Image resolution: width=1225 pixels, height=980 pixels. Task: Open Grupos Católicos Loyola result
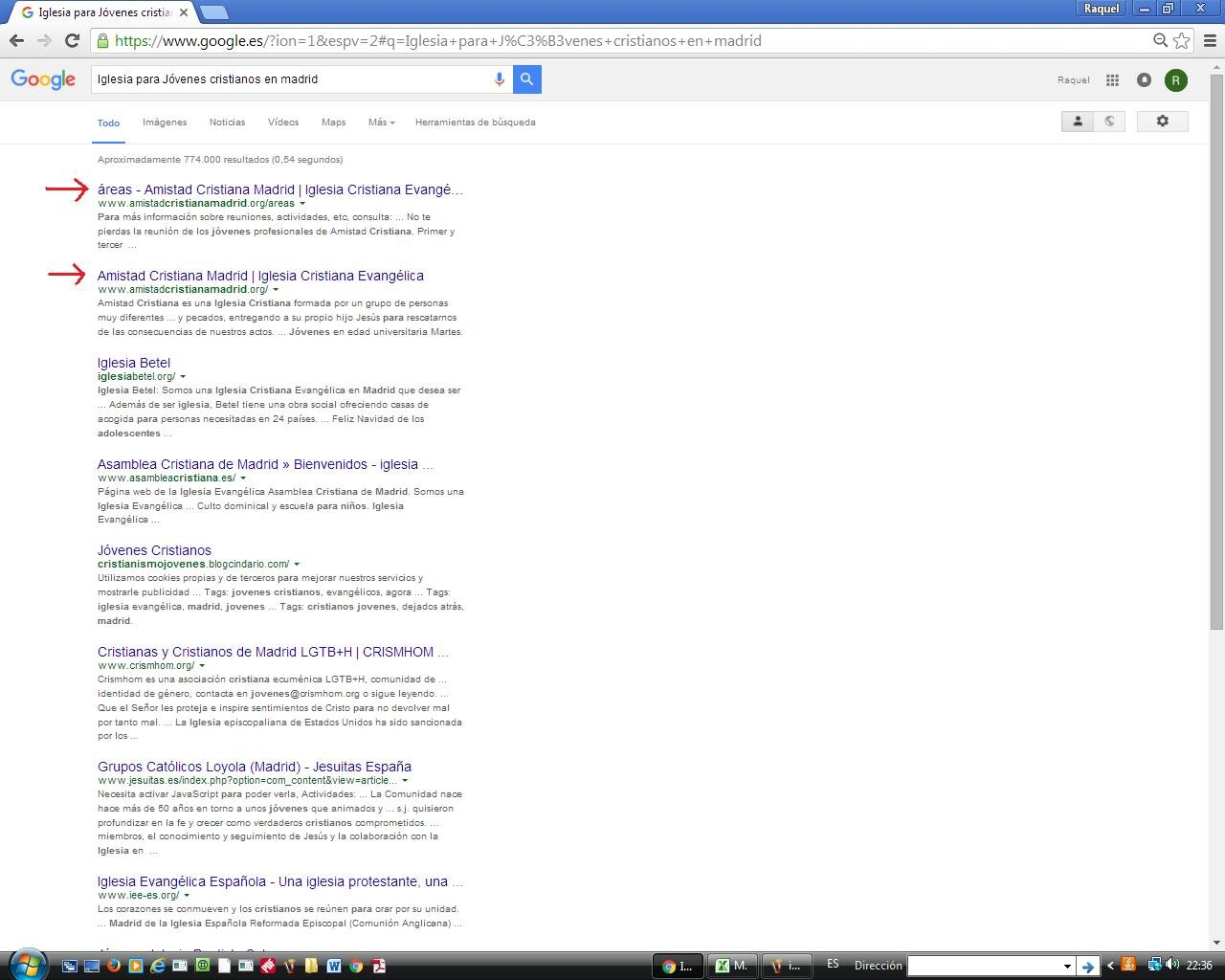coord(255,767)
